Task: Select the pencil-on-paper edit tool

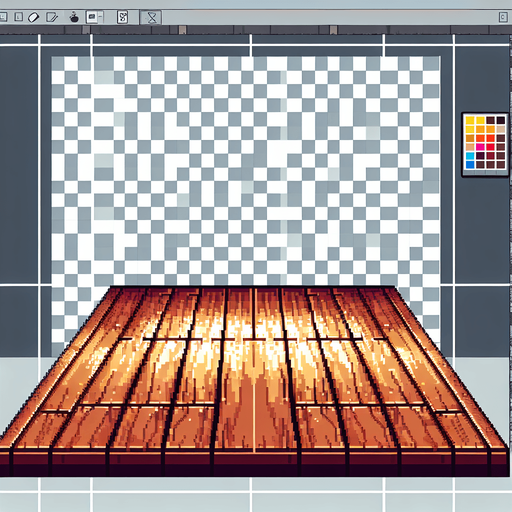Action: 52,17
